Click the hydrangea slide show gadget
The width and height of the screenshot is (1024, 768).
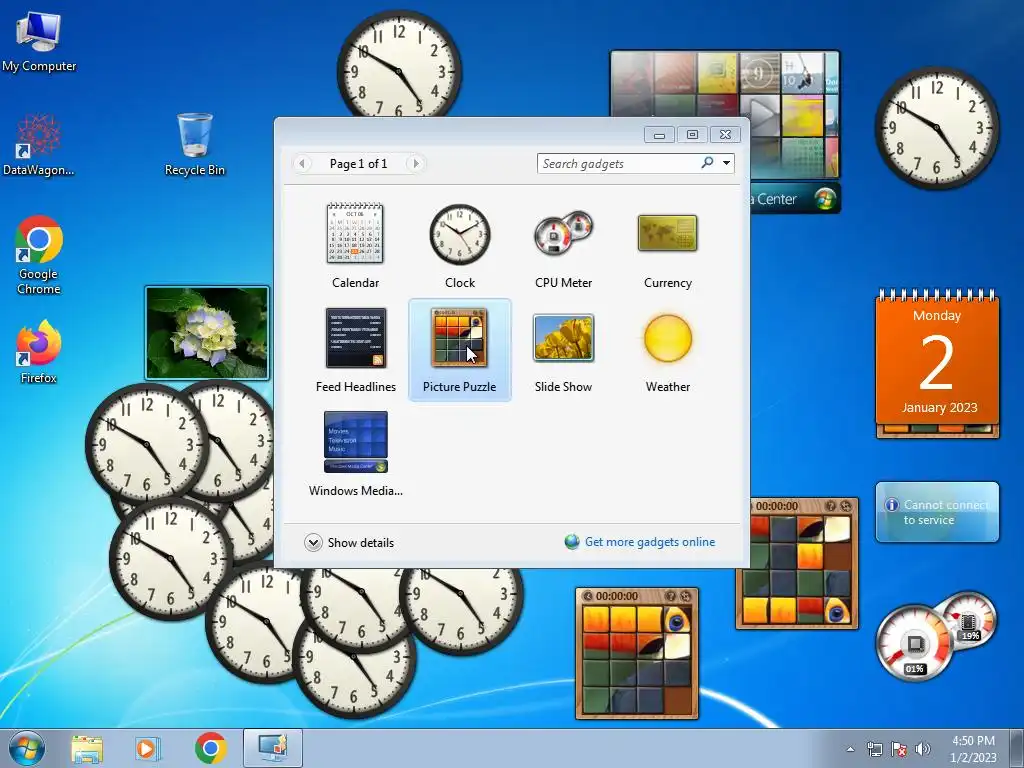coord(207,333)
